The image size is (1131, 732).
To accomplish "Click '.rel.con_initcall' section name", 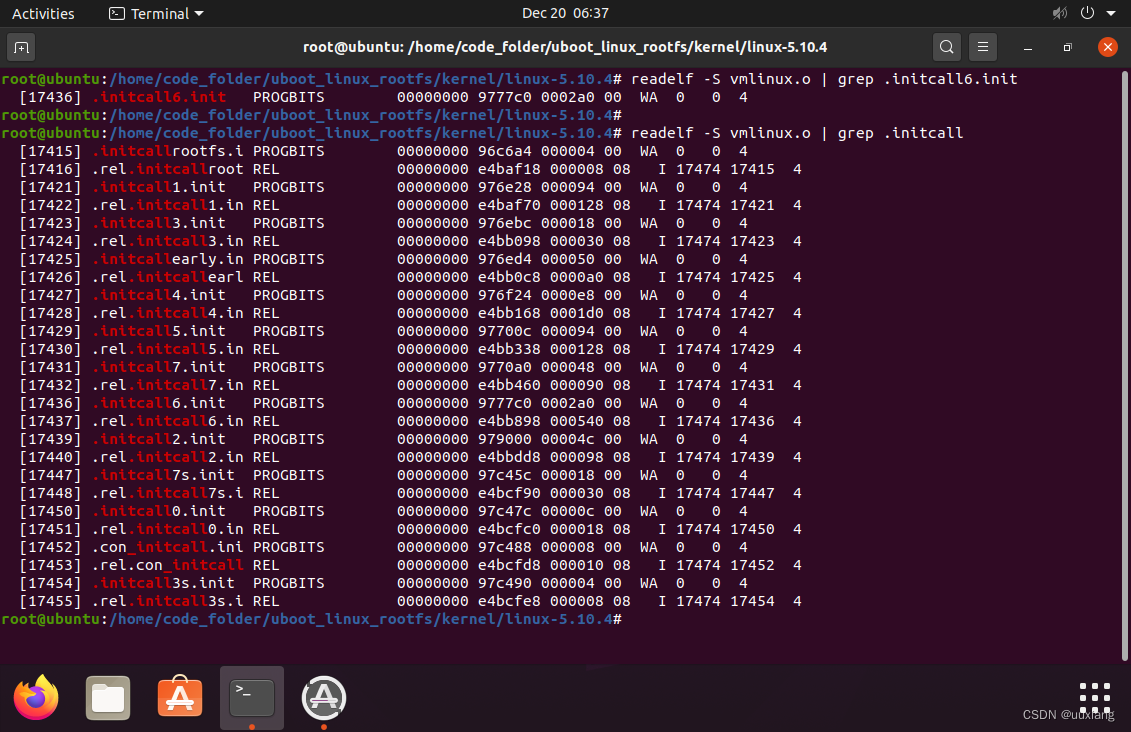I will click(x=168, y=566).
